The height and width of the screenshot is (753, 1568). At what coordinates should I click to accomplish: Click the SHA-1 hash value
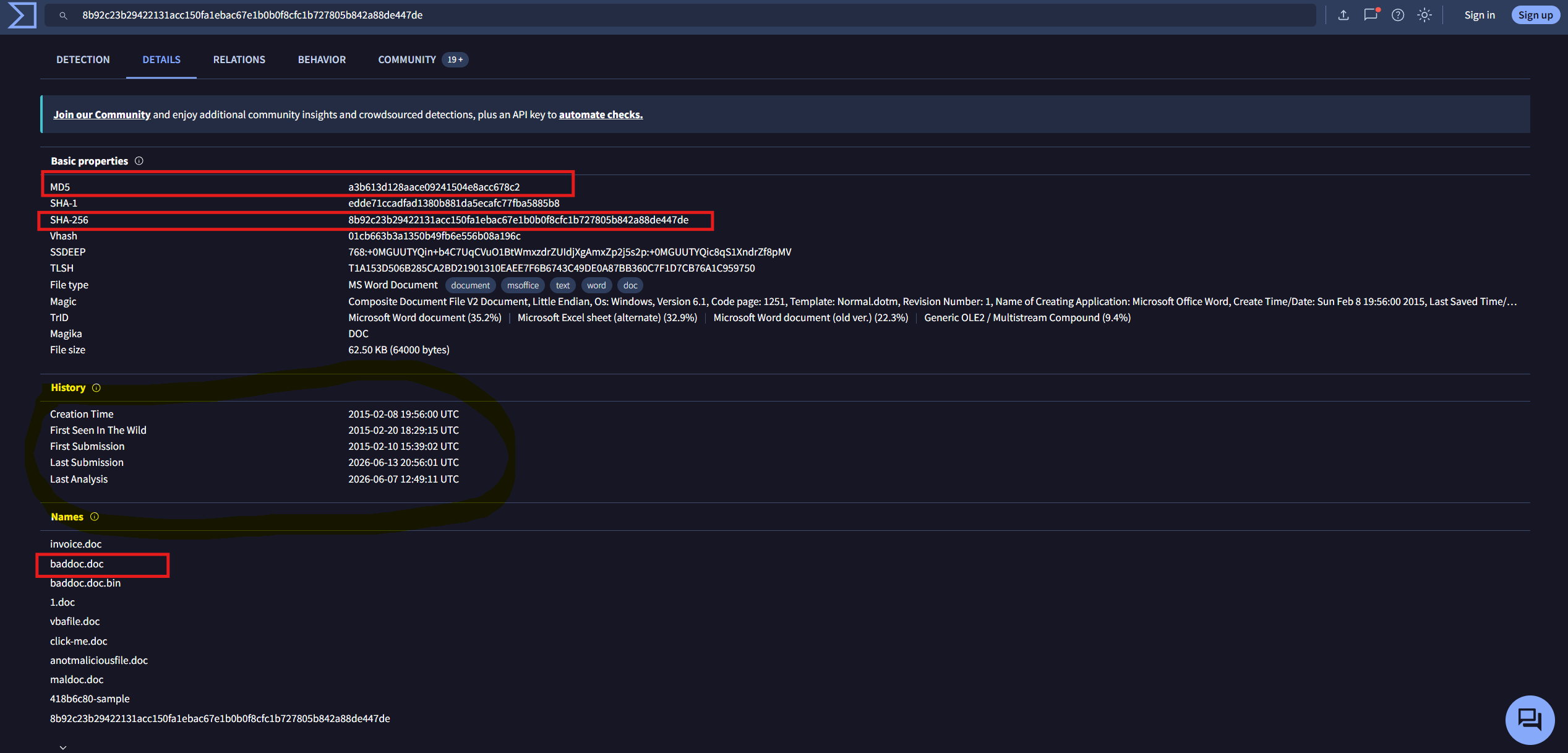tap(453, 203)
